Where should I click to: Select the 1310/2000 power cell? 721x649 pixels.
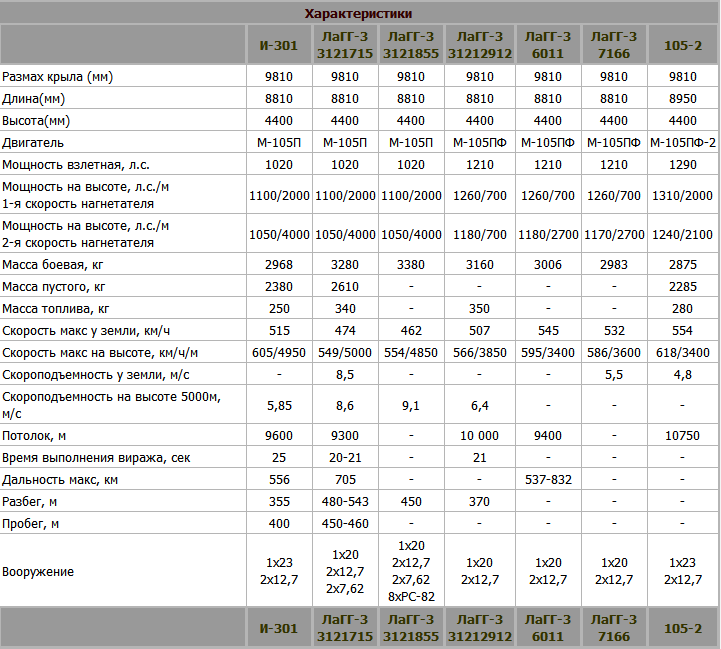[682, 195]
